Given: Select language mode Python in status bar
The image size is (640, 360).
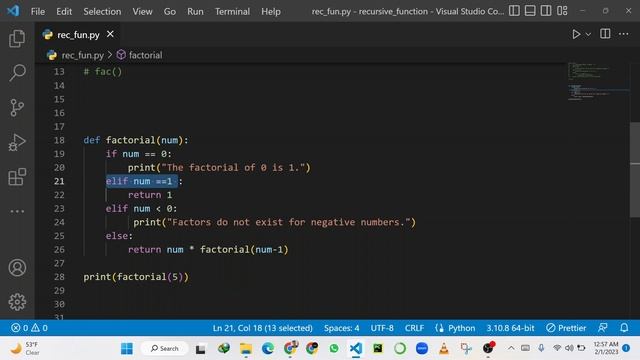Looking at the screenshot, I should tap(461, 328).
